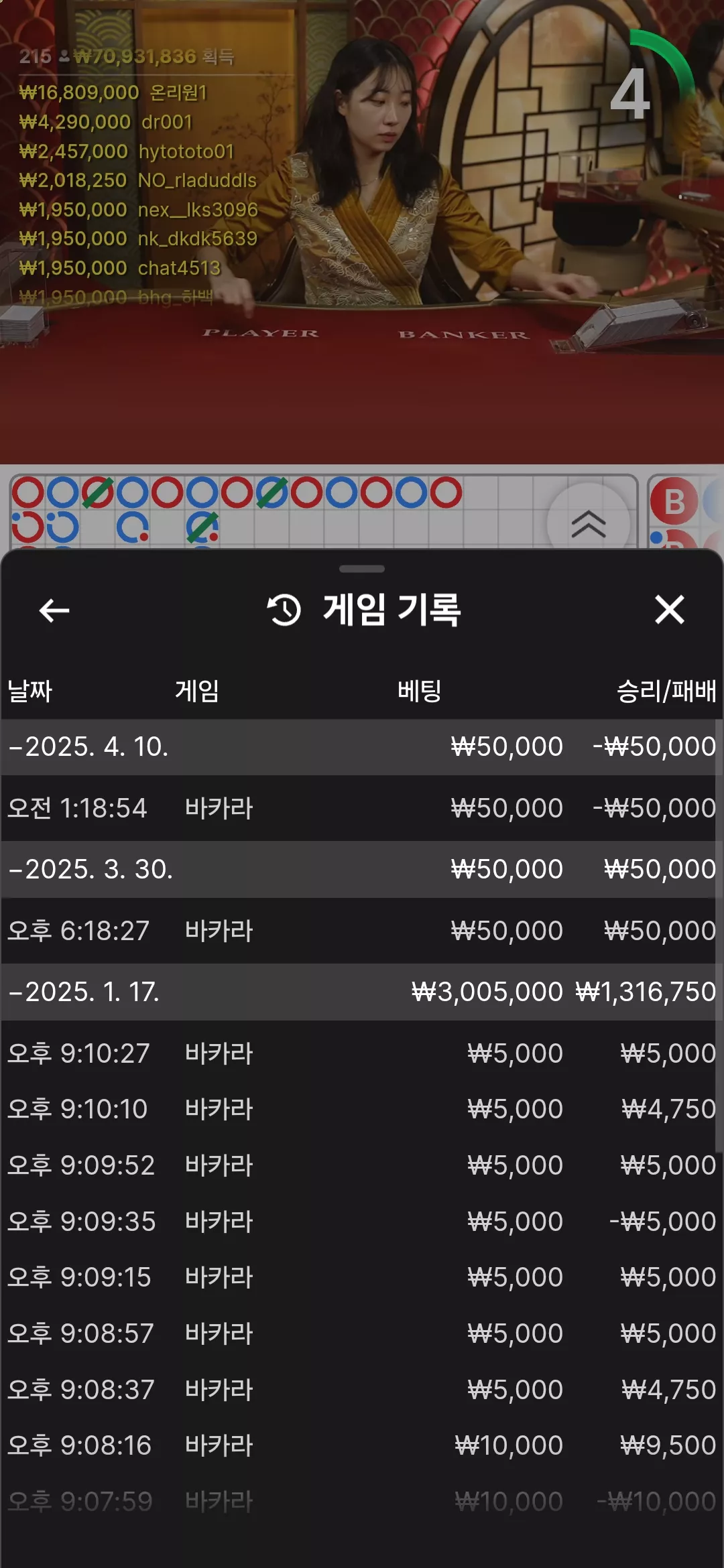Go back with the left arrow icon

tap(54, 610)
